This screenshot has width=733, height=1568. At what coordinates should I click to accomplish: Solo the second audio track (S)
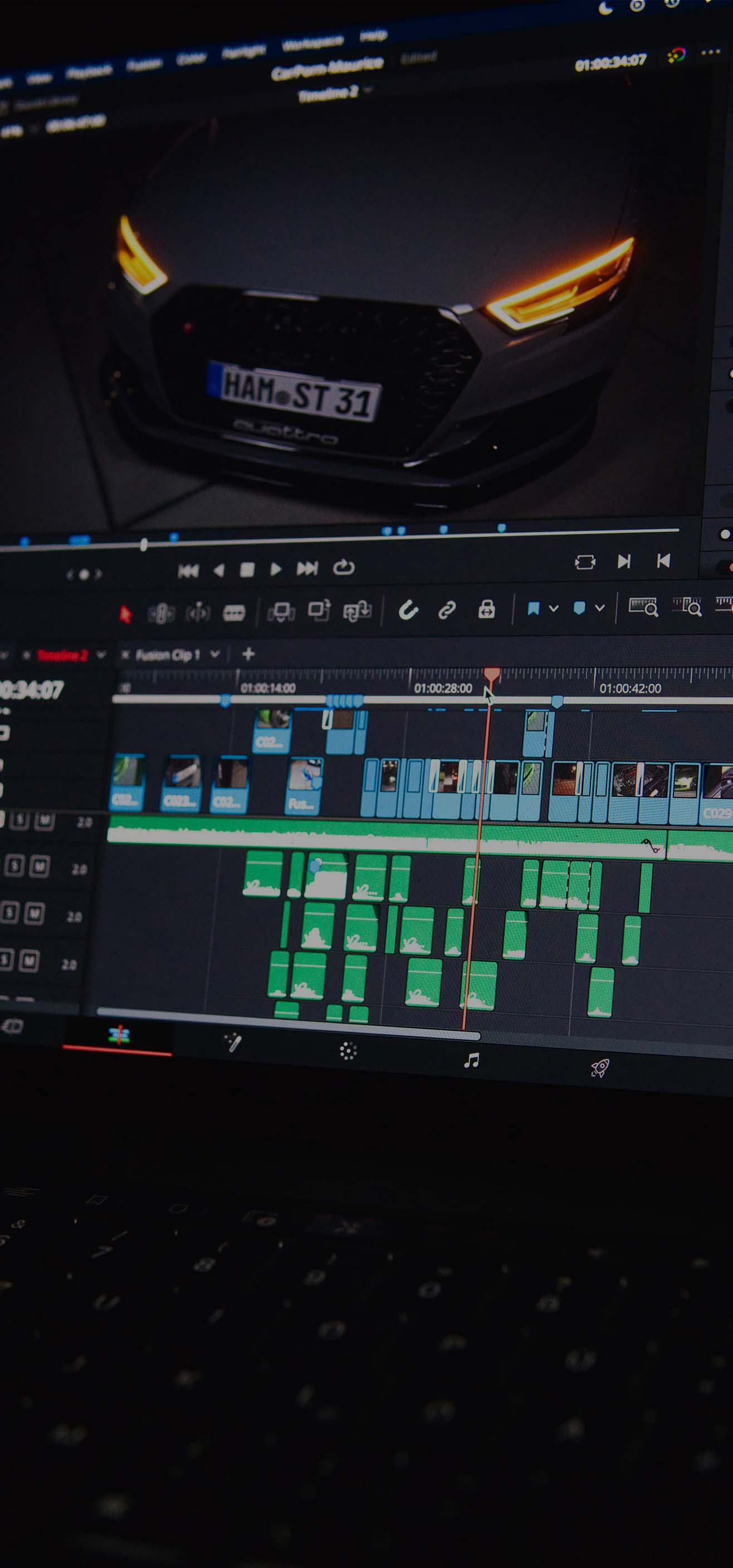[x=13, y=865]
